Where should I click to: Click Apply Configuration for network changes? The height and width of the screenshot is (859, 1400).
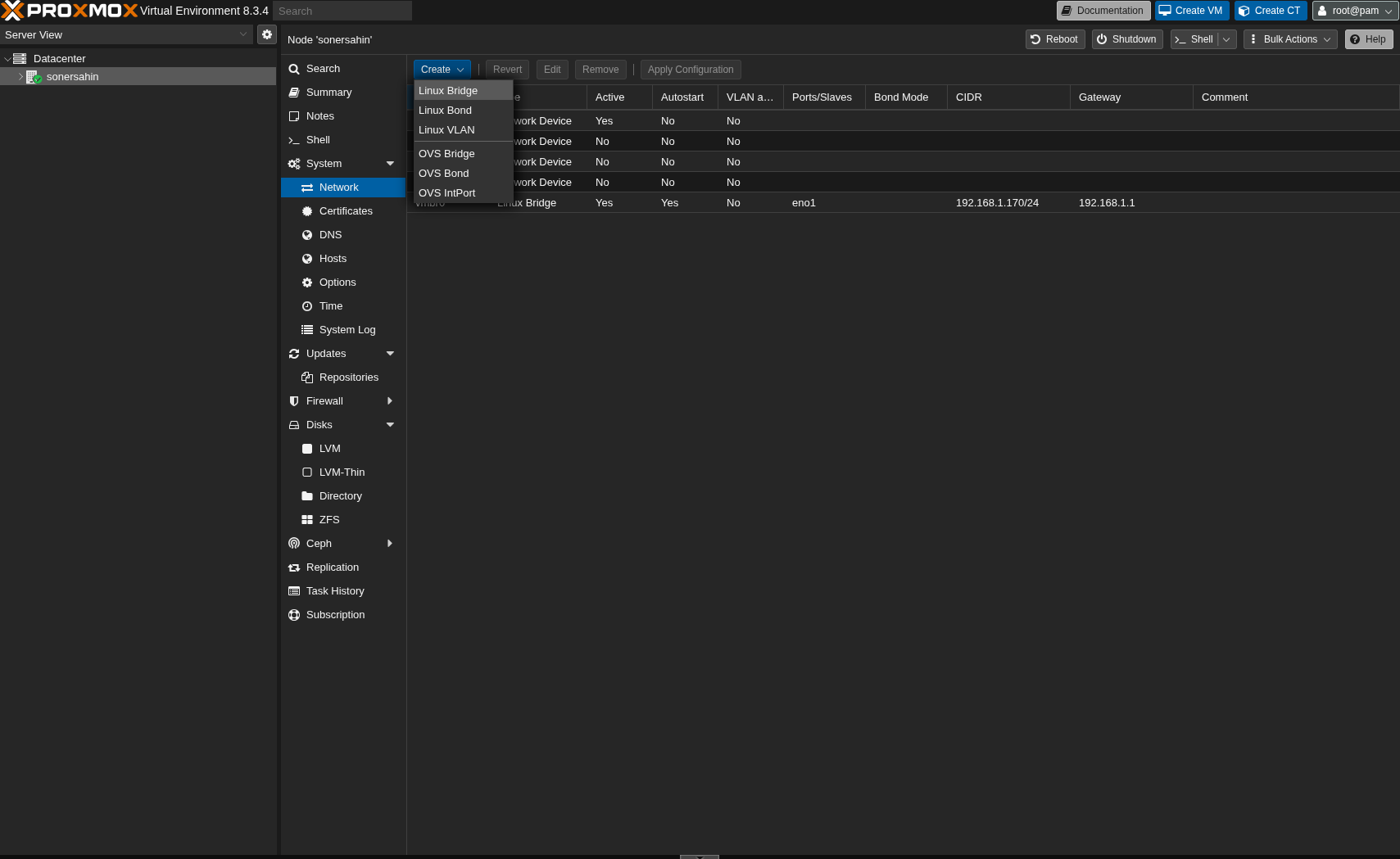click(690, 69)
